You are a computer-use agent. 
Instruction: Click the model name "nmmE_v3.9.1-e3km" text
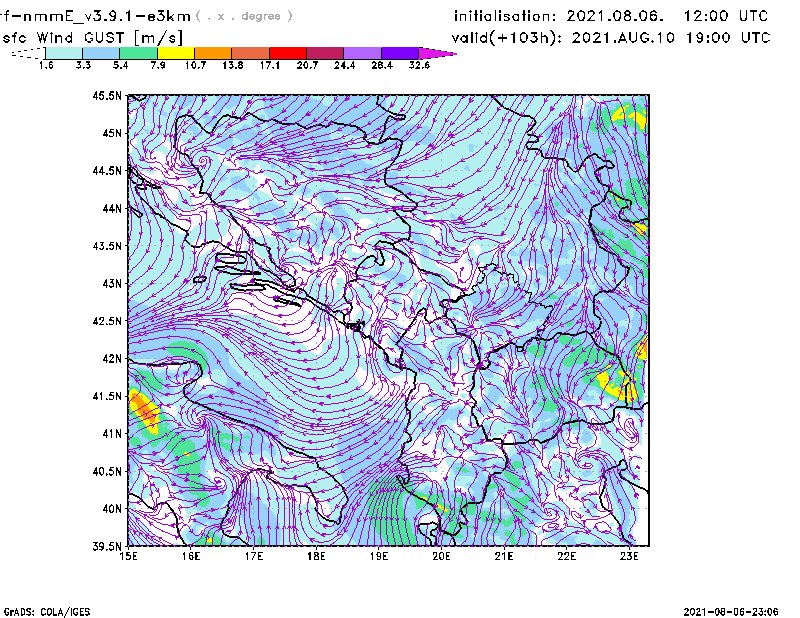[107, 16]
